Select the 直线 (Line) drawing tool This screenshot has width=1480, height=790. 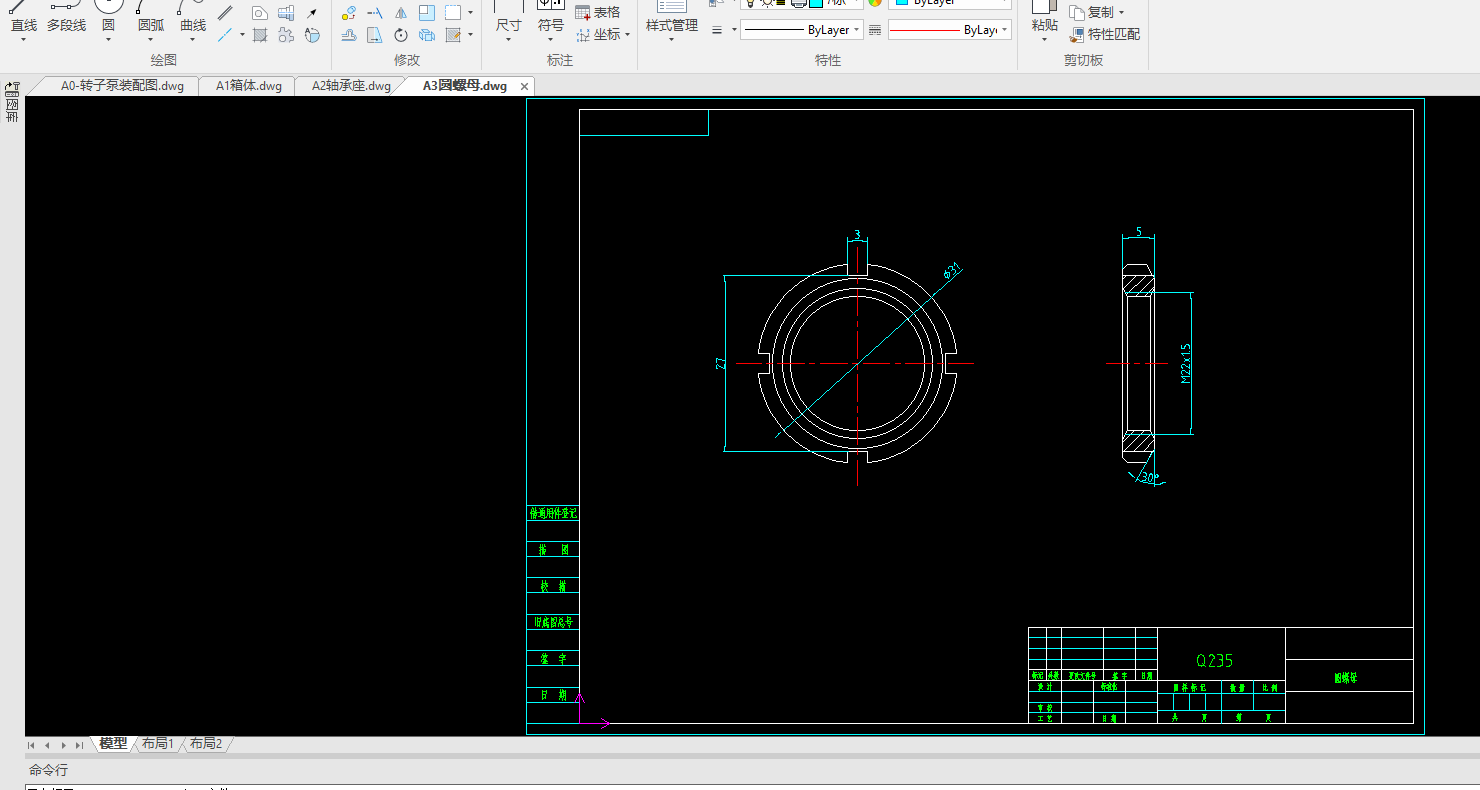(23, 24)
